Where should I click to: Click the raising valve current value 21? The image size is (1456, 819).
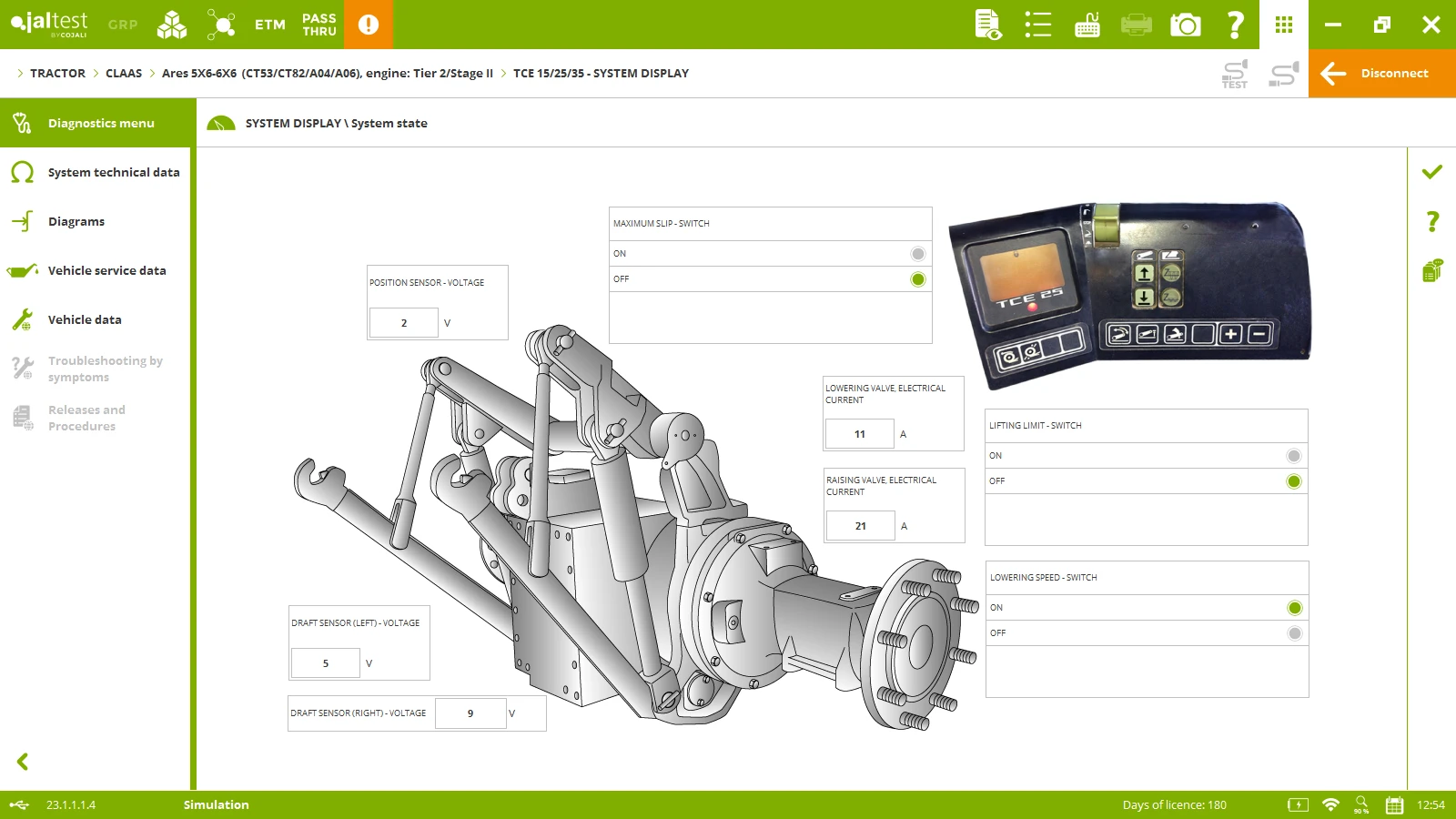coord(861,526)
